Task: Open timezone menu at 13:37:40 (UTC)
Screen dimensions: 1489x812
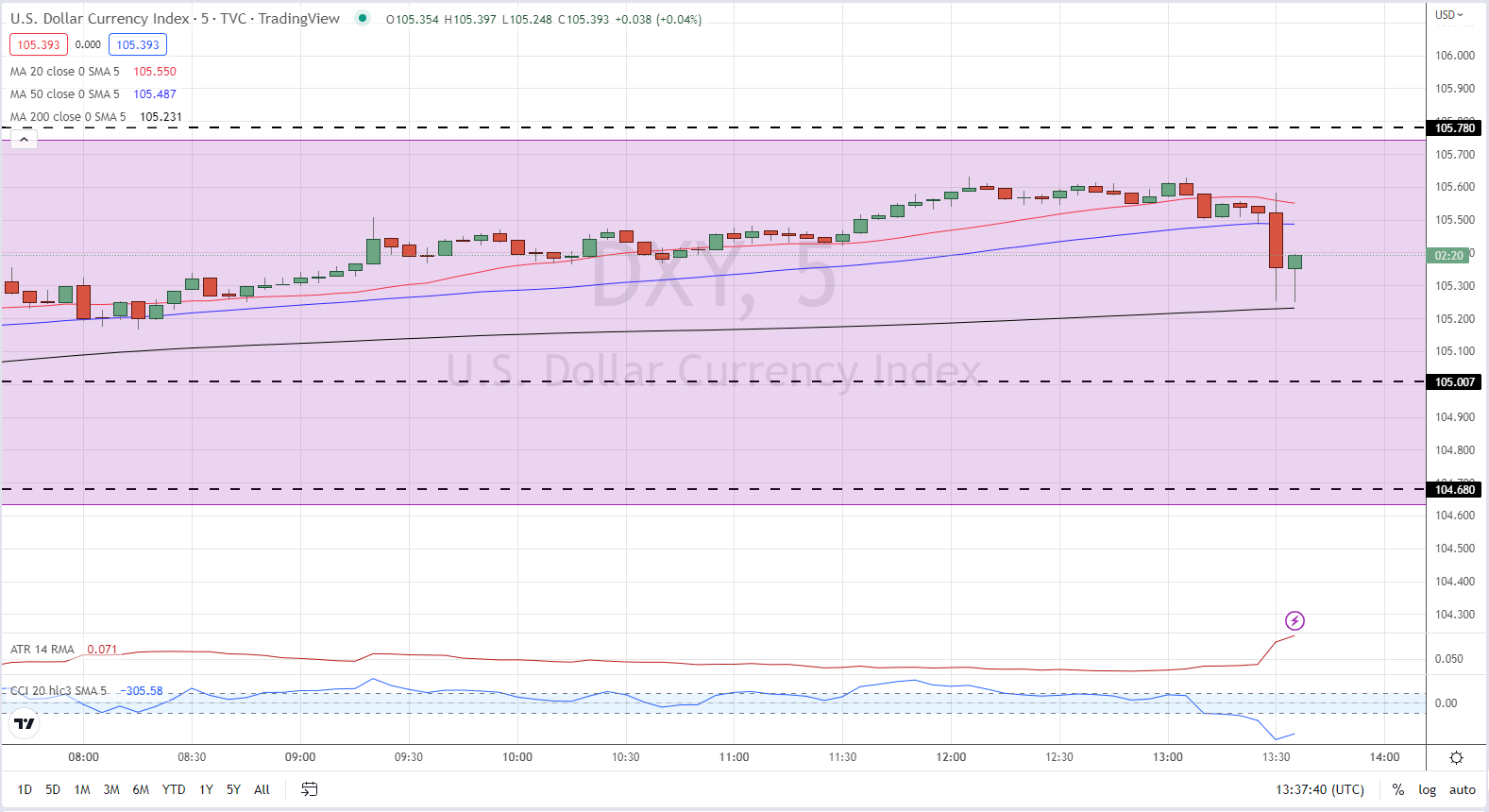Action: coord(1320,789)
